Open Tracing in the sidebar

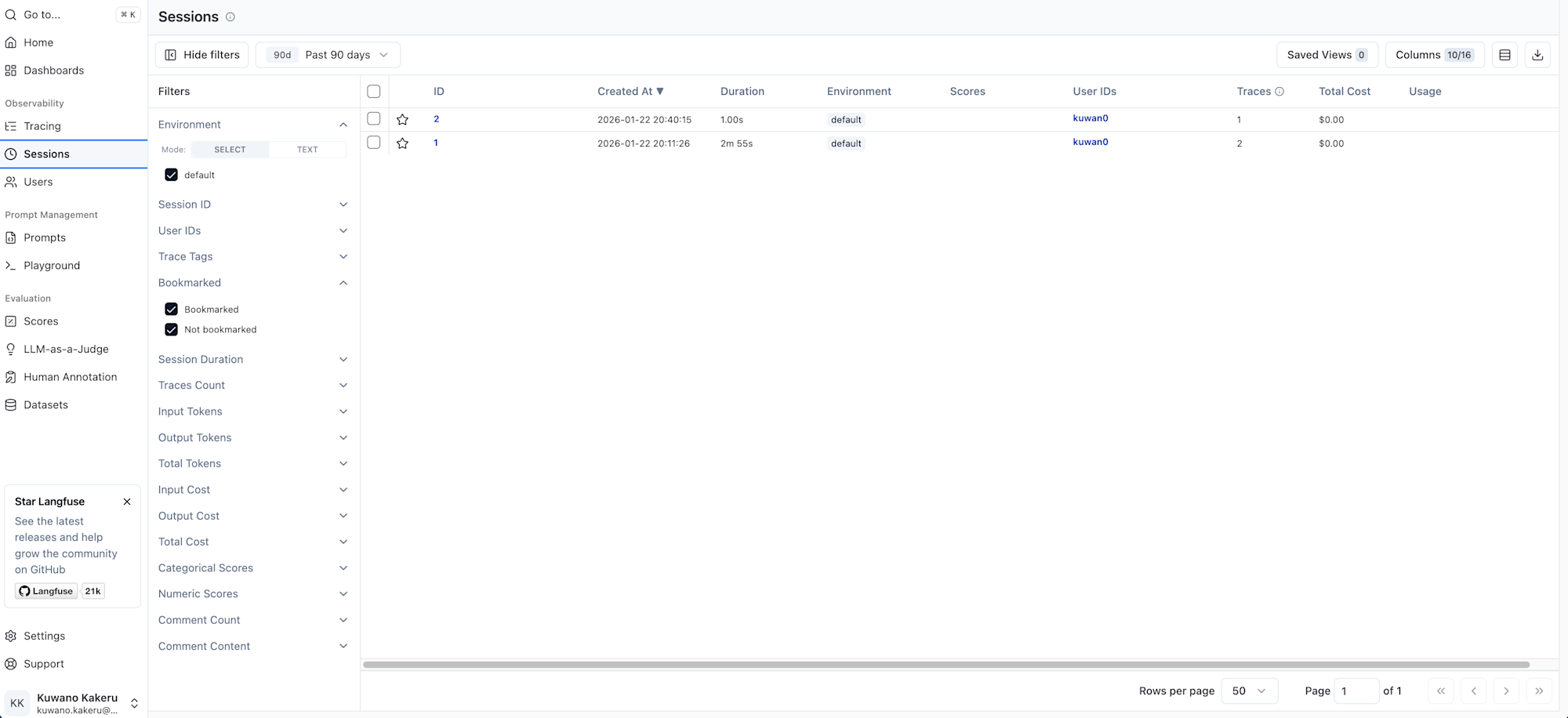(x=42, y=126)
